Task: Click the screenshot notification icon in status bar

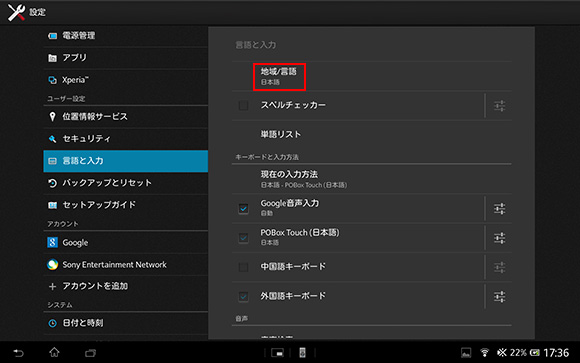Action: click(466, 353)
